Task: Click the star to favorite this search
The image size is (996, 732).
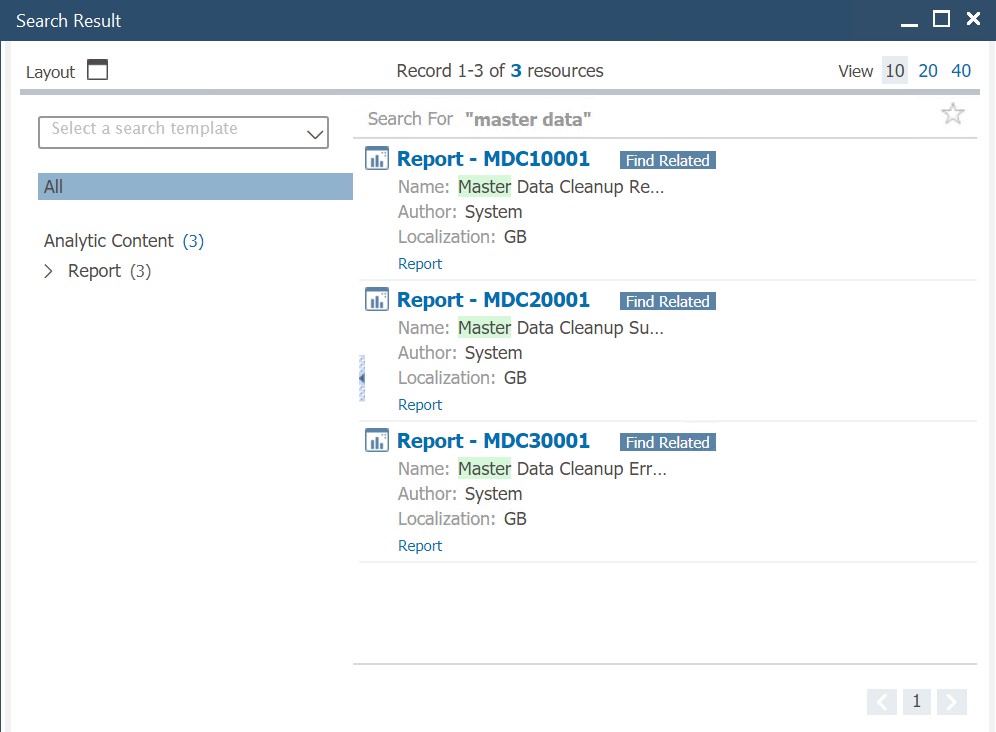Action: [952, 113]
